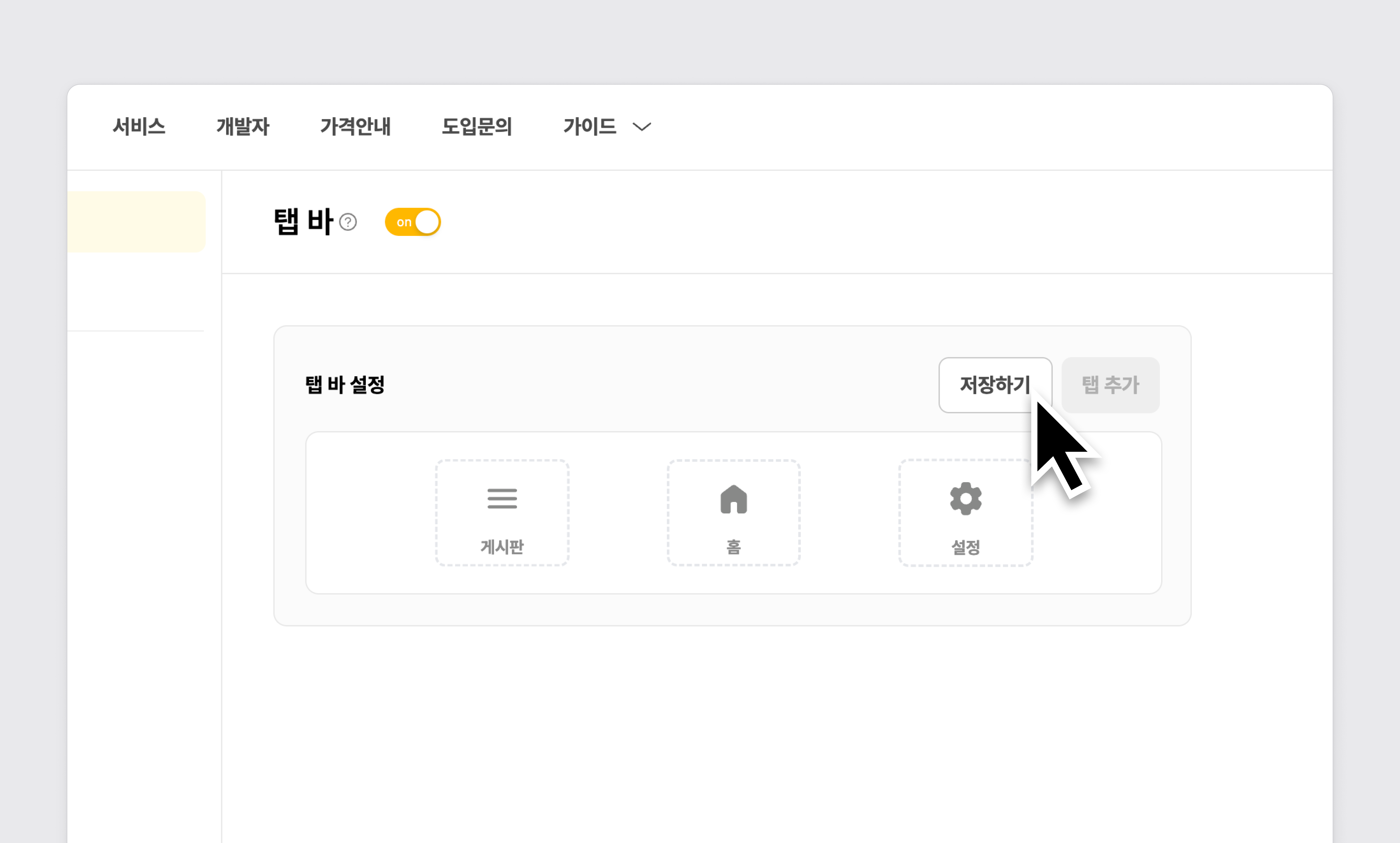The image size is (1400, 843).
Task: Click the 탭 바 설정 heading
Action: click(x=345, y=385)
